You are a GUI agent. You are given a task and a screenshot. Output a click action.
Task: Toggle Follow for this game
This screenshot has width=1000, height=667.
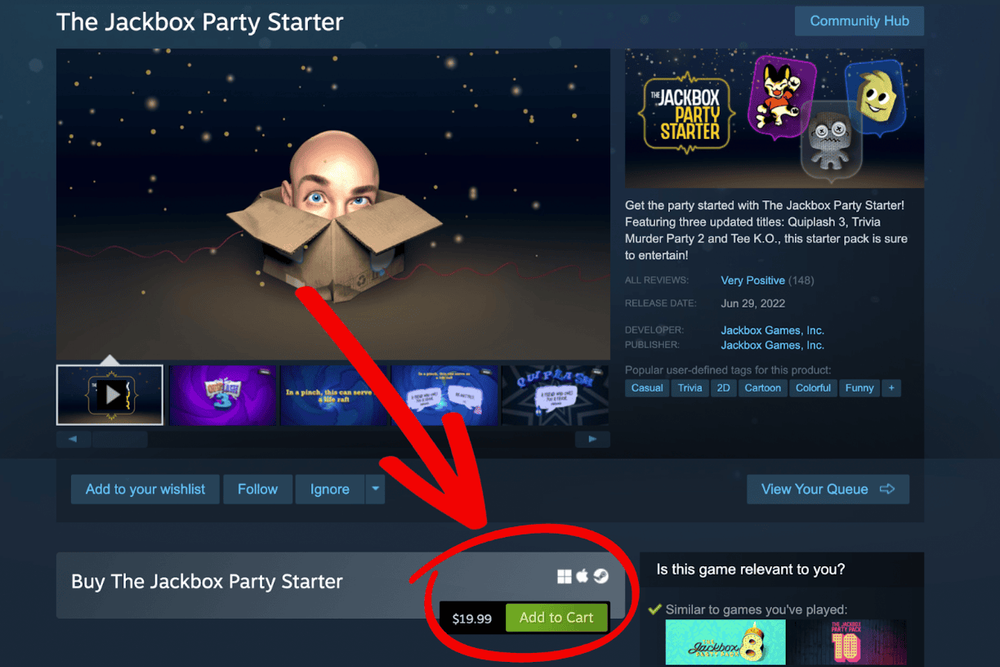258,489
